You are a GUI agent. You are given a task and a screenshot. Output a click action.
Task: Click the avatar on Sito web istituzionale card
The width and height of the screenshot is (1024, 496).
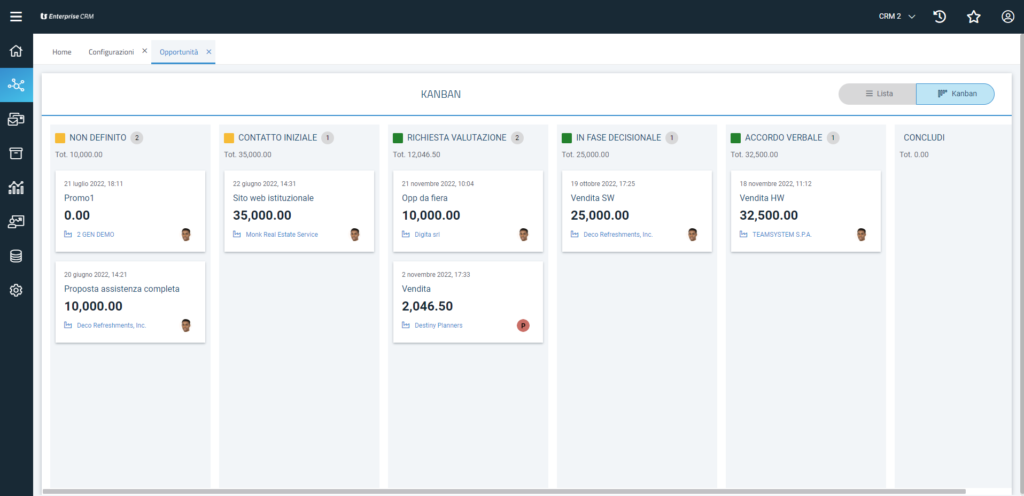[x=355, y=234]
